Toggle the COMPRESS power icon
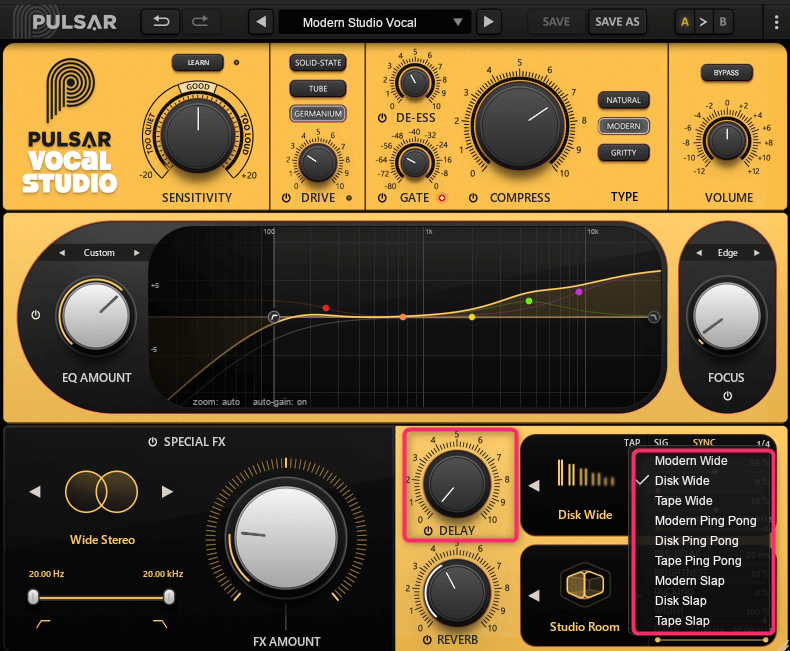Image resolution: width=790 pixels, height=651 pixels. tap(473, 198)
